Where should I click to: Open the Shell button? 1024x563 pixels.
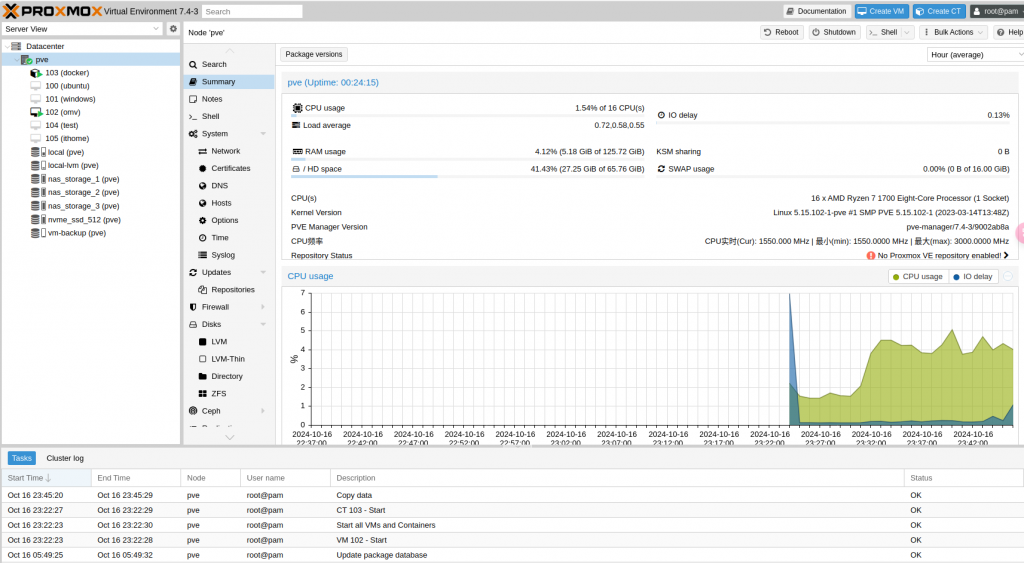[884, 32]
